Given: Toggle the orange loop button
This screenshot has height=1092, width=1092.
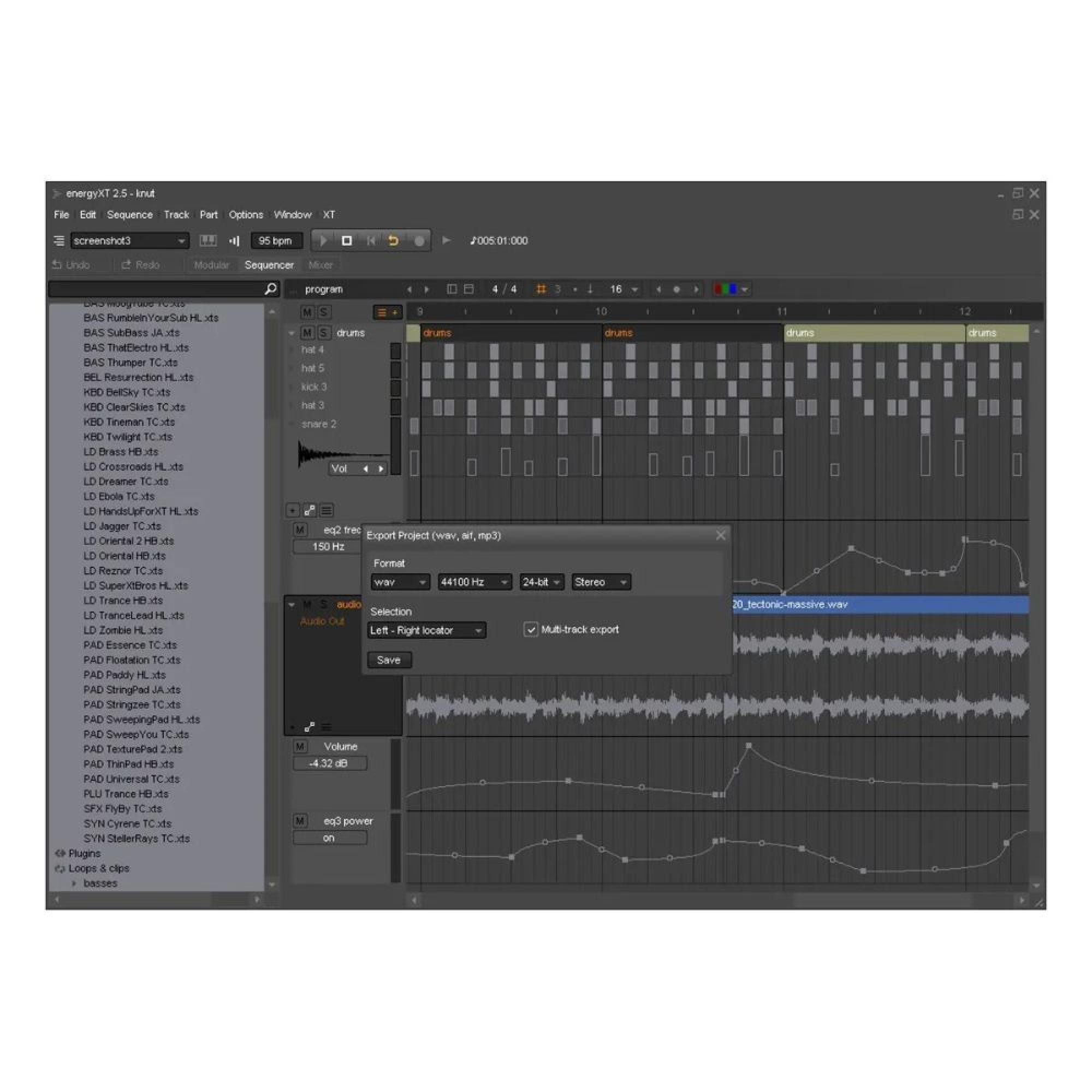Looking at the screenshot, I should coord(393,241).
